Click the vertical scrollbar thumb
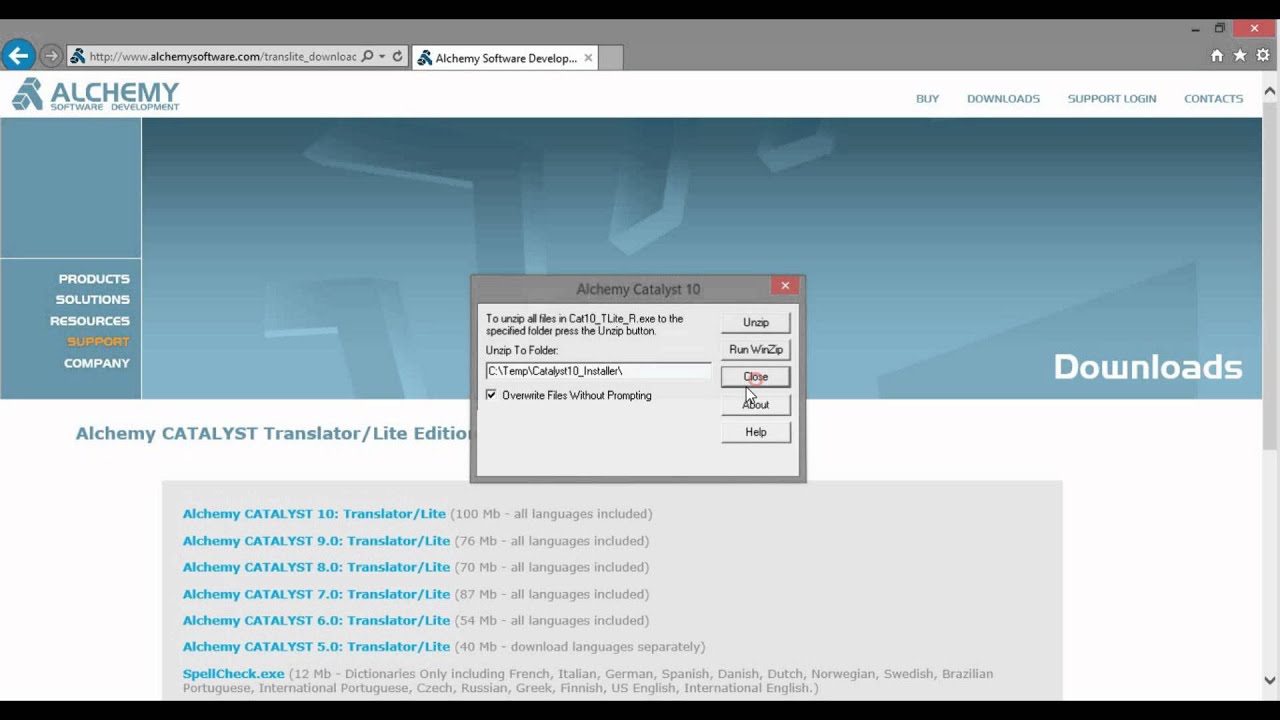The width and height of the screenshot is (1280, 720). pos(1270,274)
